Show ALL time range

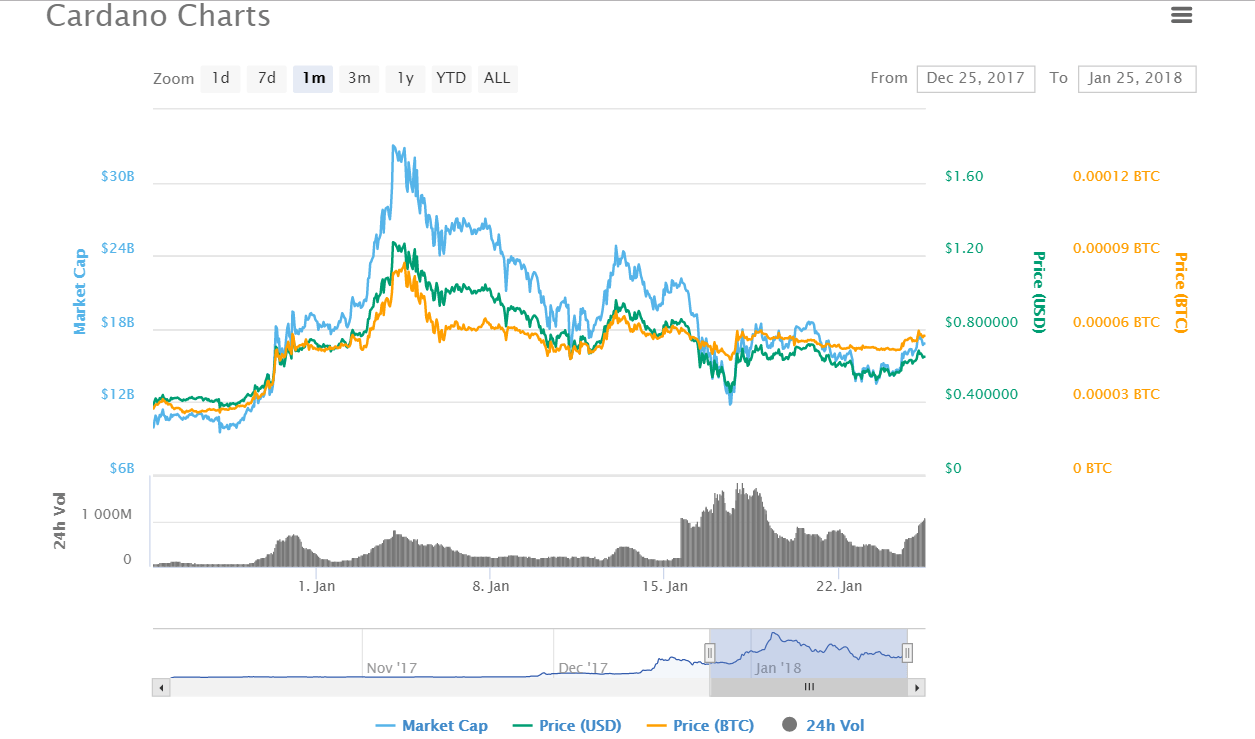pyautogui.click(x=497, y=78)
